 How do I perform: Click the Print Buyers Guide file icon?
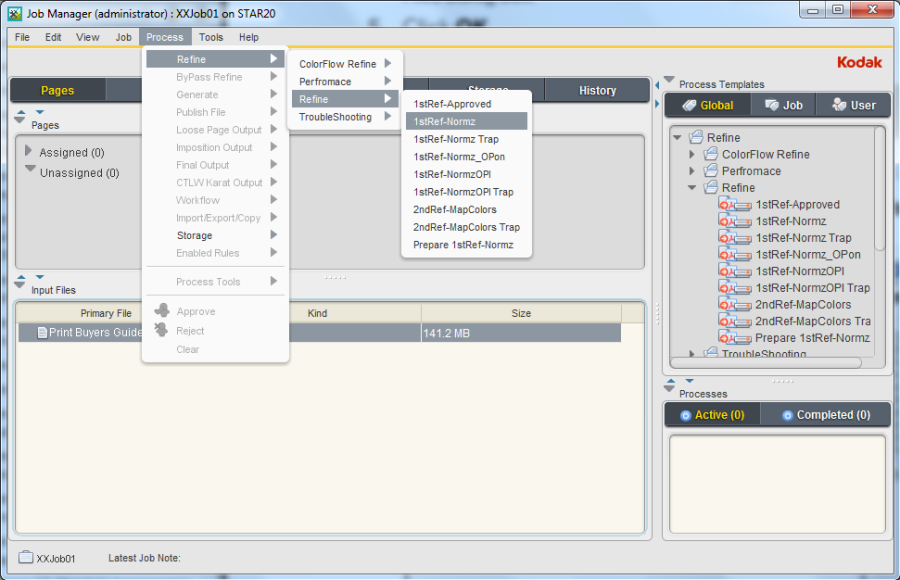[42, 332]
